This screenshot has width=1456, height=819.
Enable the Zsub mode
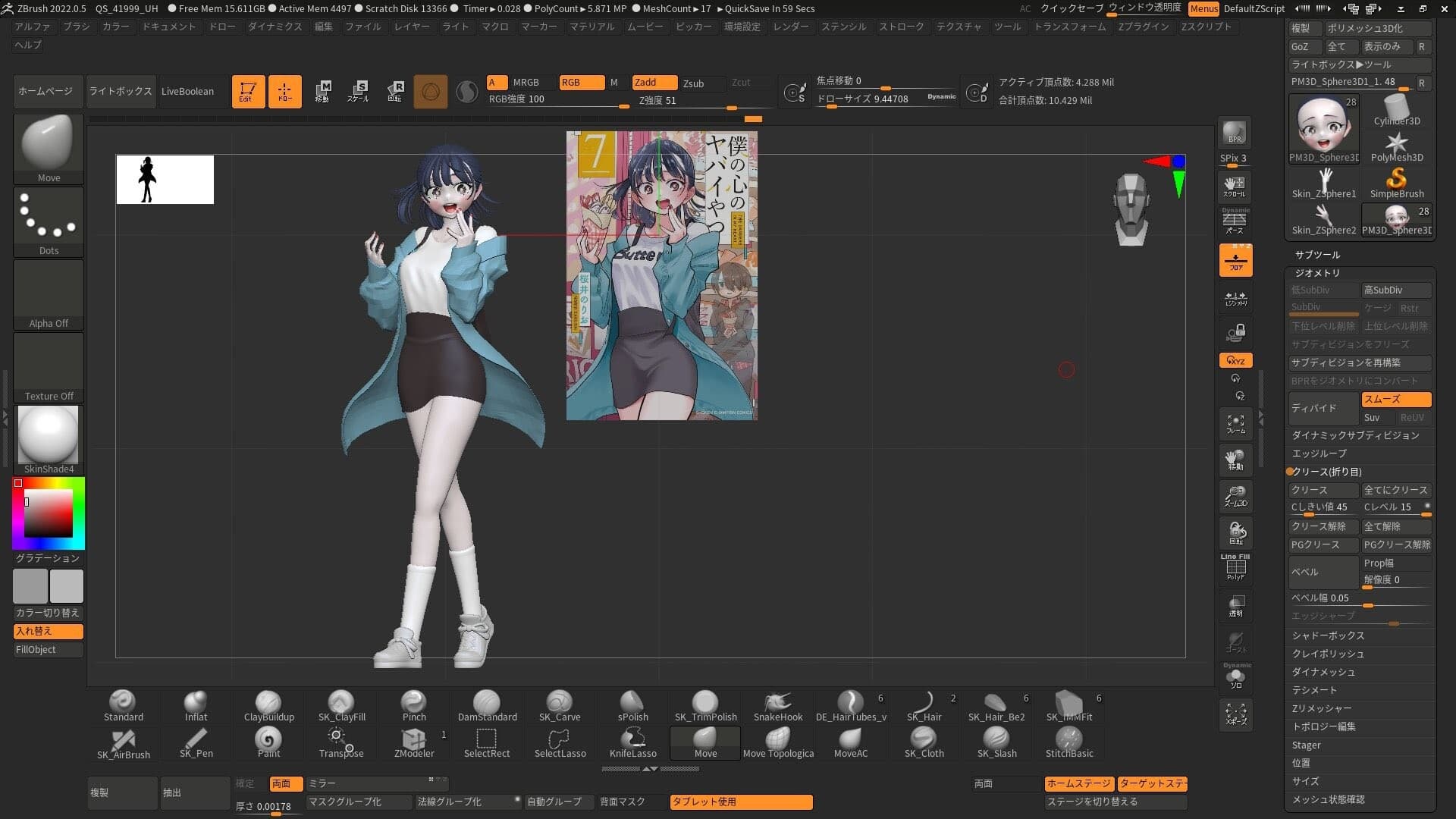[693, 83]
